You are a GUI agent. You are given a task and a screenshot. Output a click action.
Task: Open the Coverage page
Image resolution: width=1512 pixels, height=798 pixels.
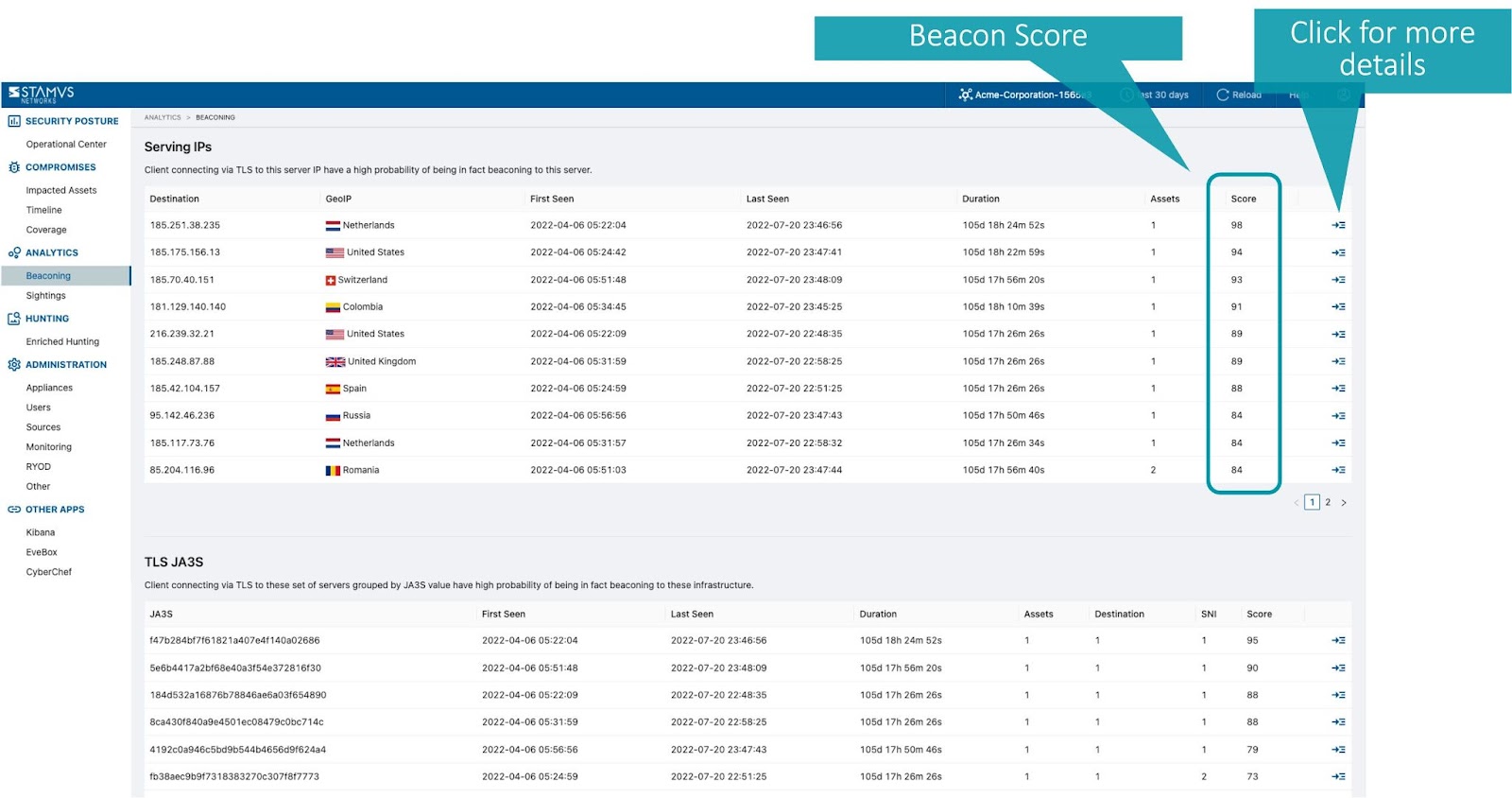coord(46,230)
